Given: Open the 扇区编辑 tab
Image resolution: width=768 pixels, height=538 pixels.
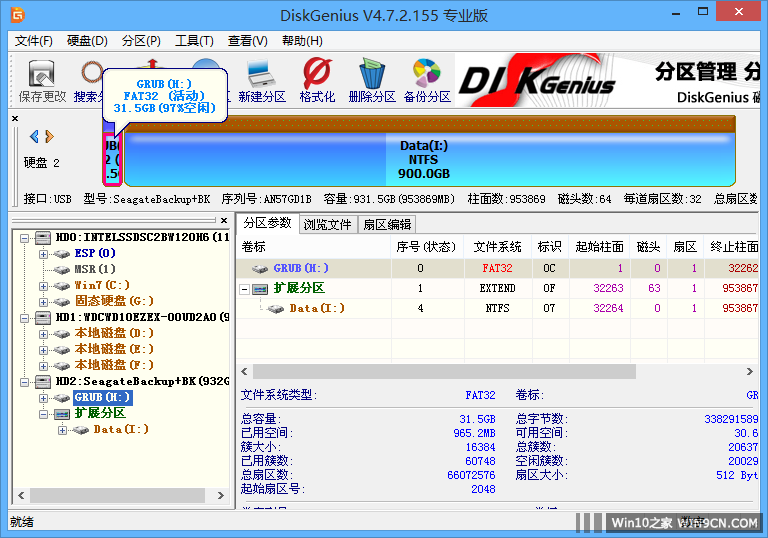Looking at the screenshot, I should [x=386, y=224].
